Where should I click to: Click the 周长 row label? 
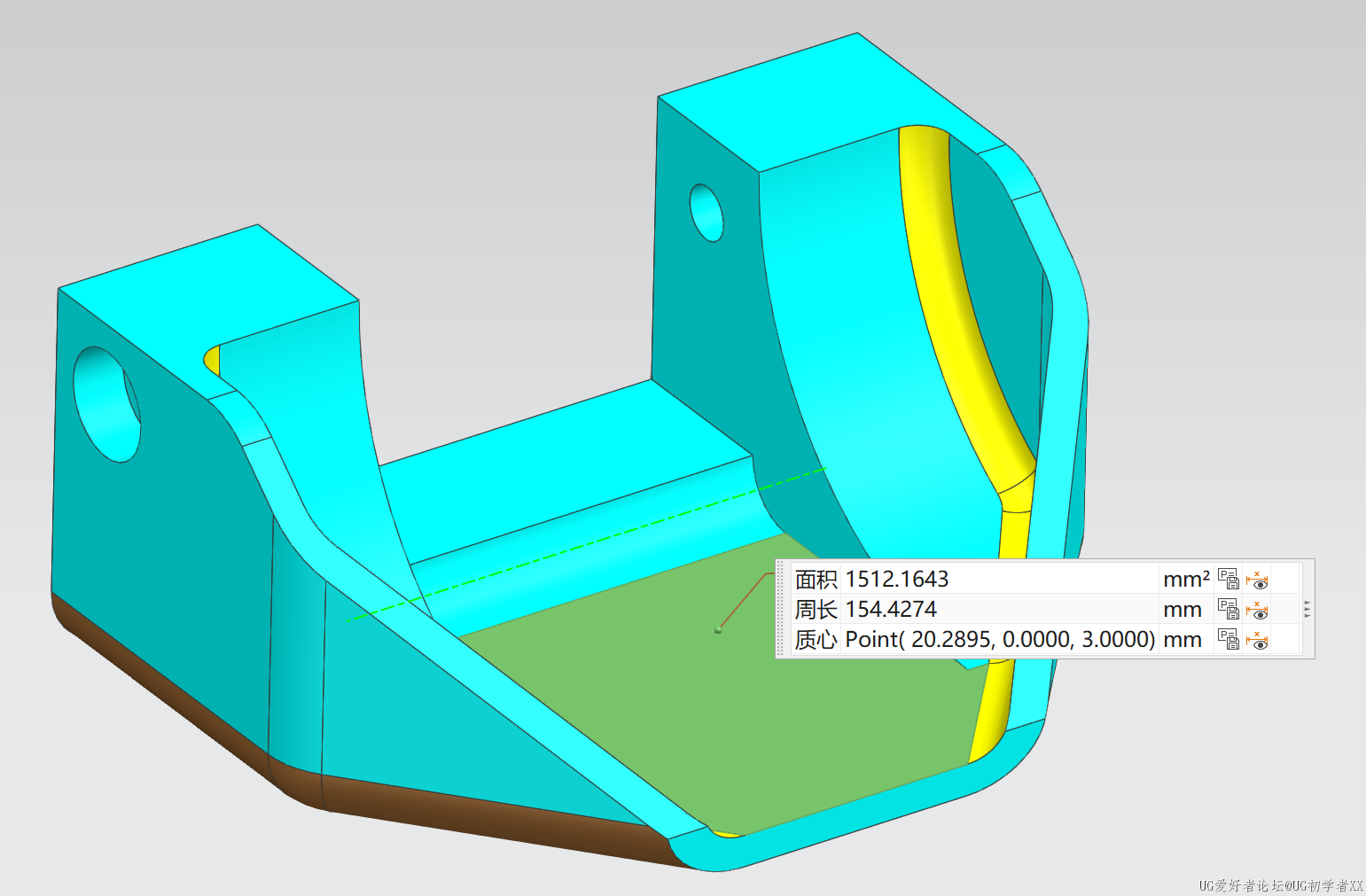click(x=816, y=609)
